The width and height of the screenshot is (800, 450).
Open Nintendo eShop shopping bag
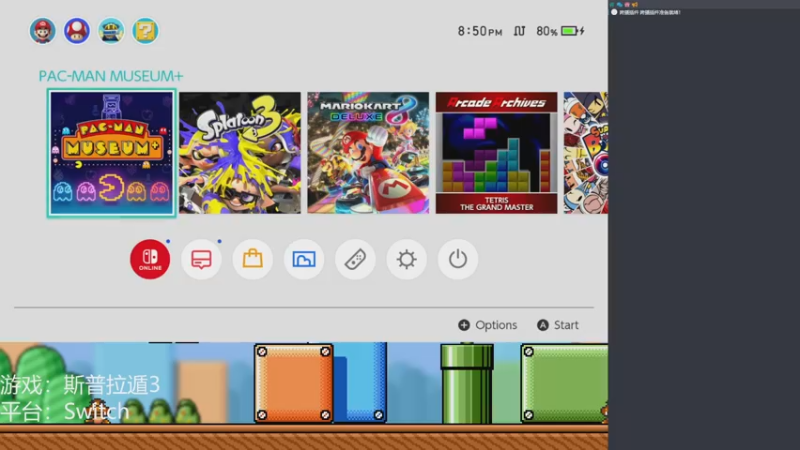(x=253, y=259)
